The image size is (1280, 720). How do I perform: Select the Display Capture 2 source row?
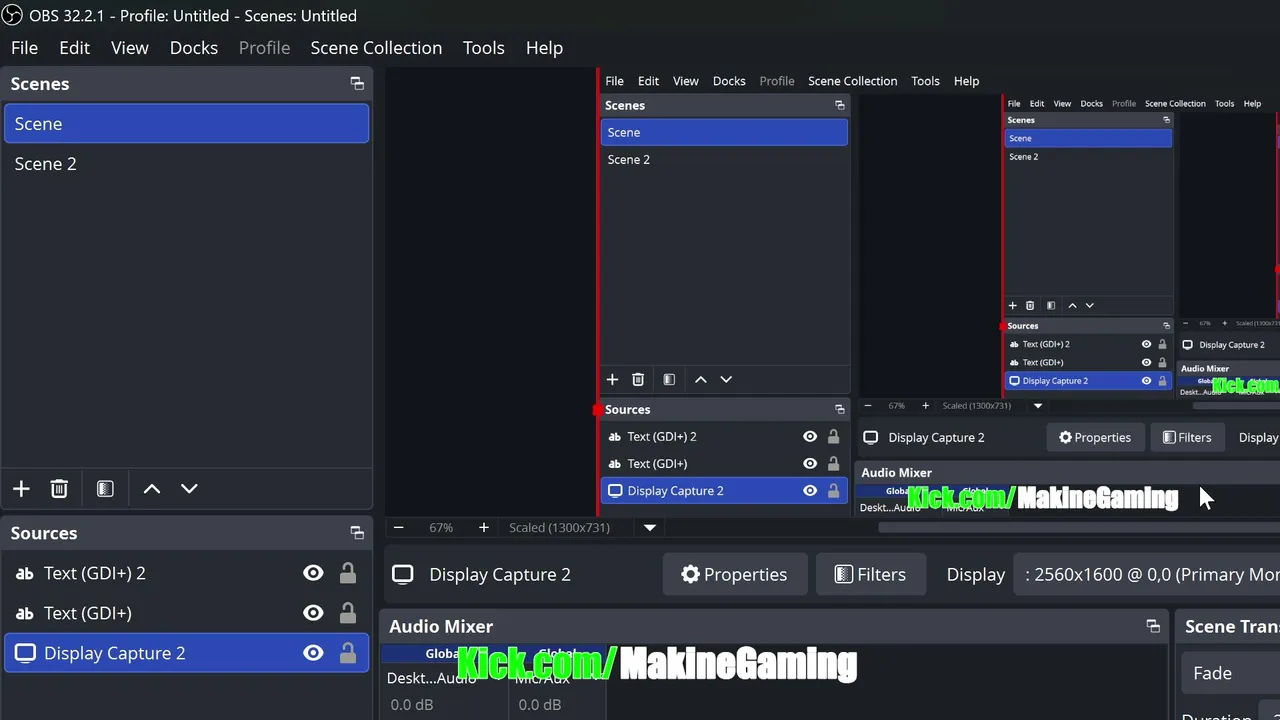[x=187, y=653]
